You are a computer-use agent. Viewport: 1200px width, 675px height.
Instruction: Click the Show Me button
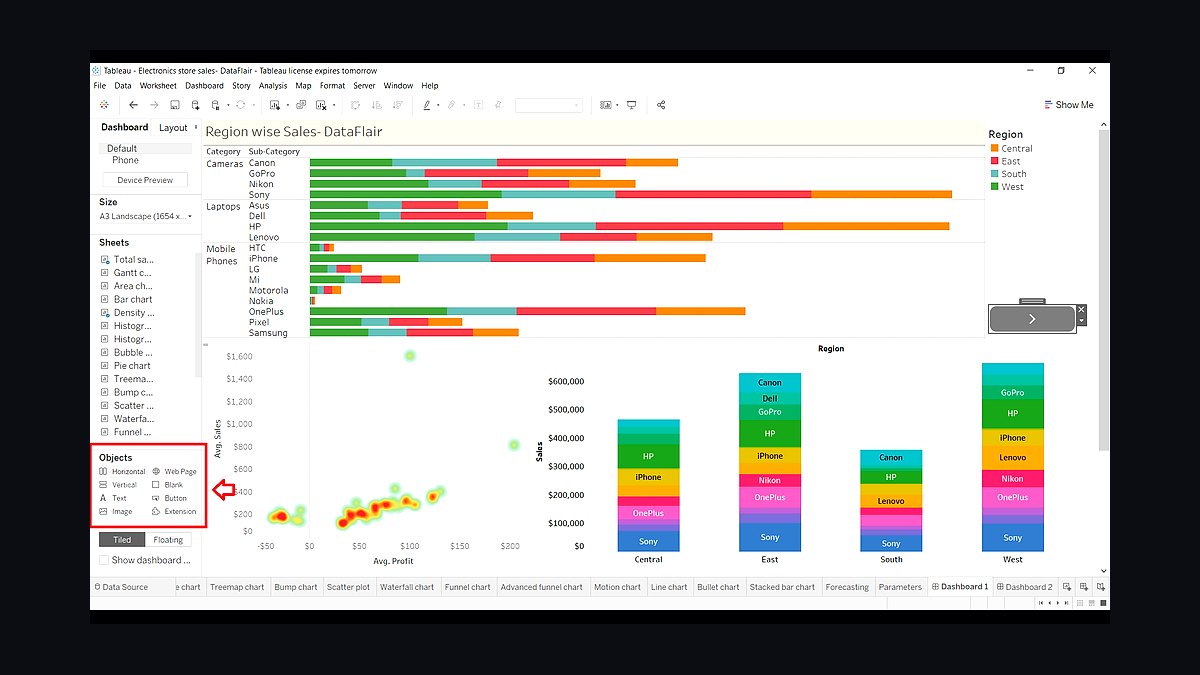click(1068, 105)
